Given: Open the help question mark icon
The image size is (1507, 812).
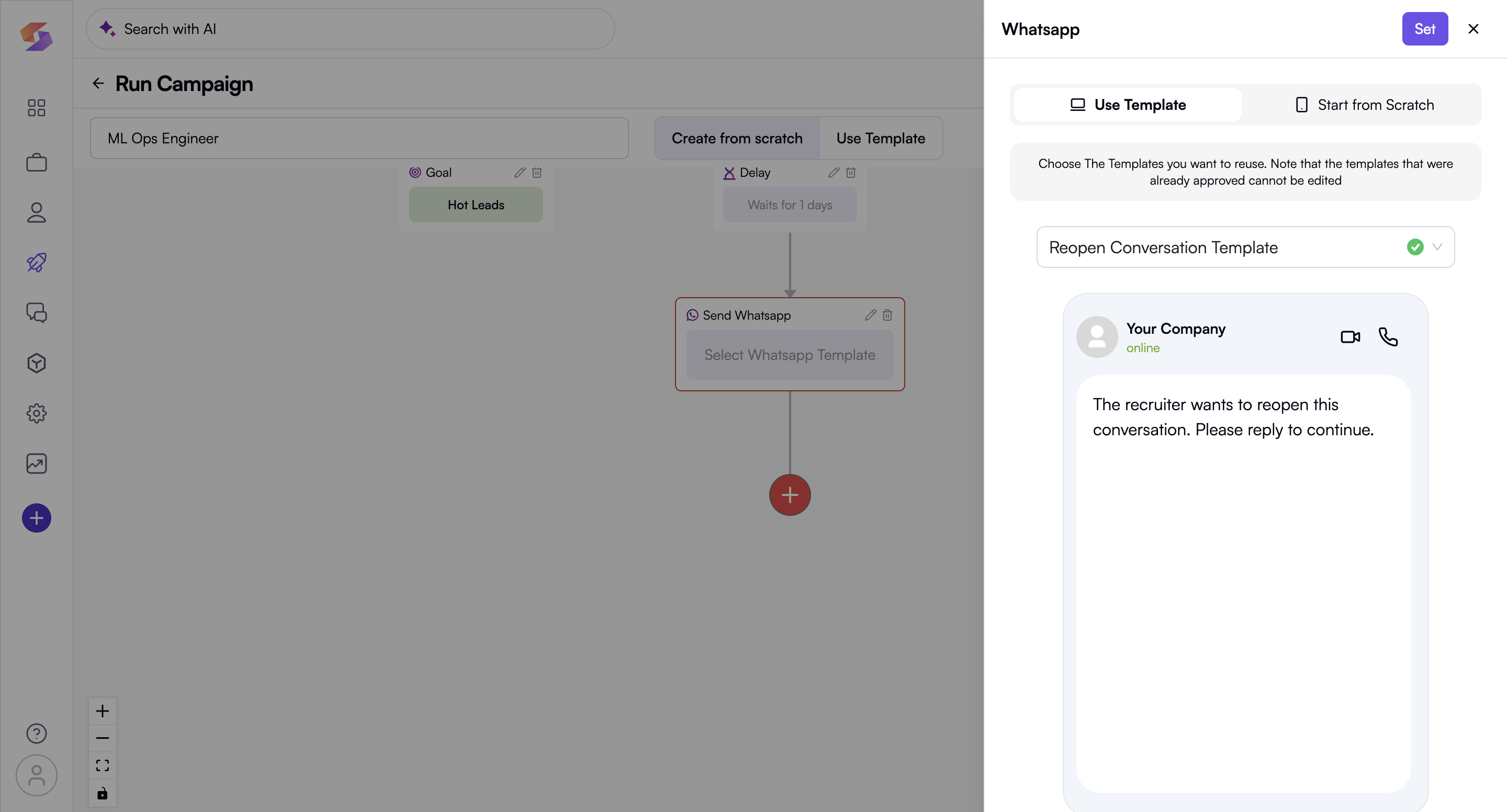Looking at the screenshot, I should tap(36, 734).
